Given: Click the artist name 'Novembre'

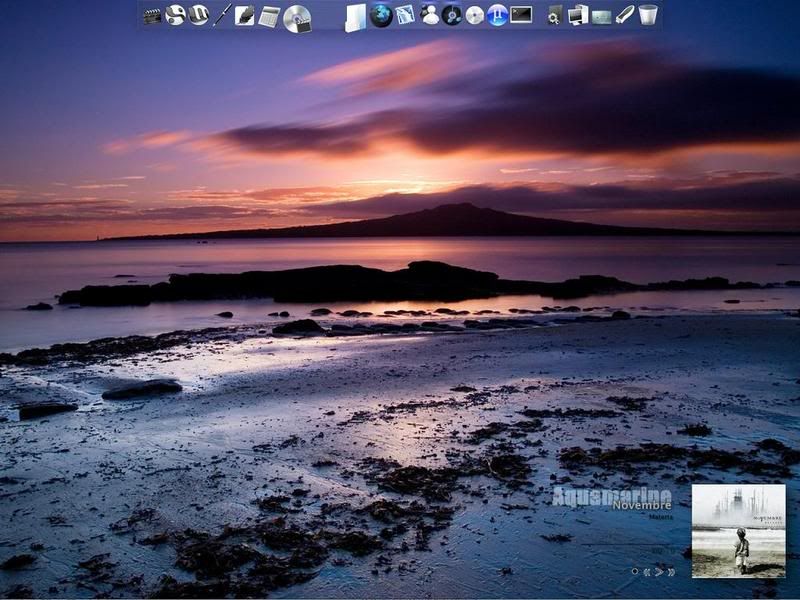Looking at the screenshot, I should (642, 505).
